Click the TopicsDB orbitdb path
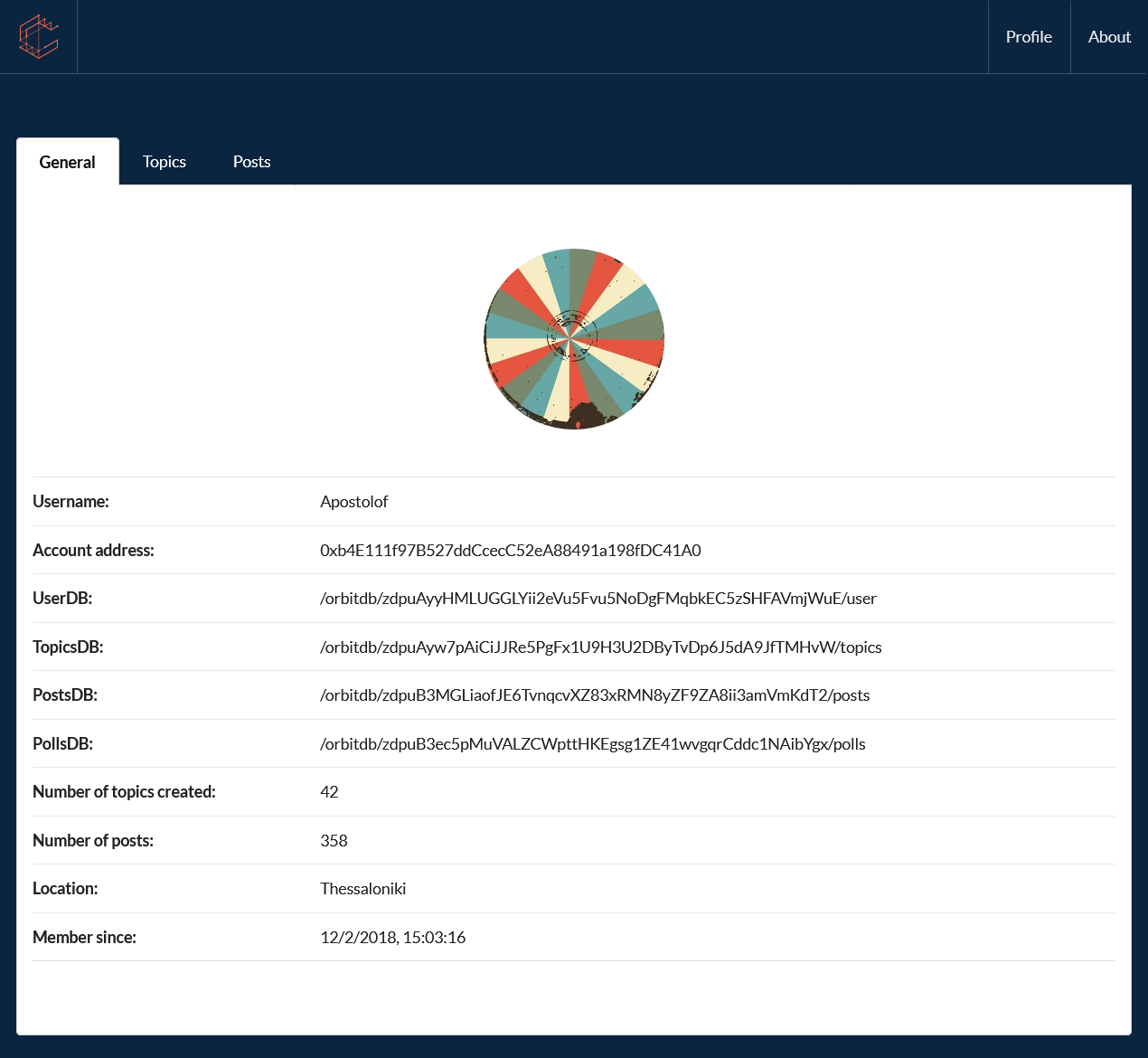The width and height of the screenshot is (1148, 1058). 600,647
